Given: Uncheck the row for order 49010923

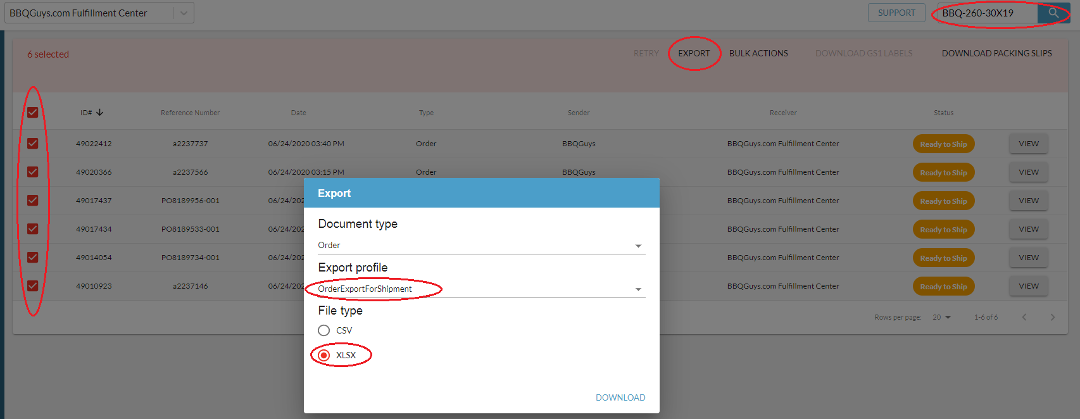Looking at the screenshot, I should click(x=32, y=286).
